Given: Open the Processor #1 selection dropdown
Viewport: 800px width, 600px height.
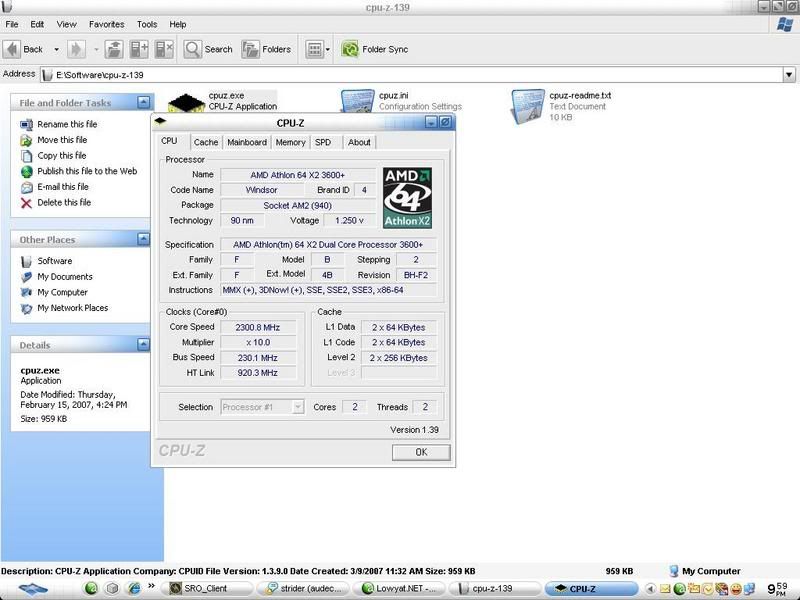Looking at the screenshot, I should pos(297,407).
